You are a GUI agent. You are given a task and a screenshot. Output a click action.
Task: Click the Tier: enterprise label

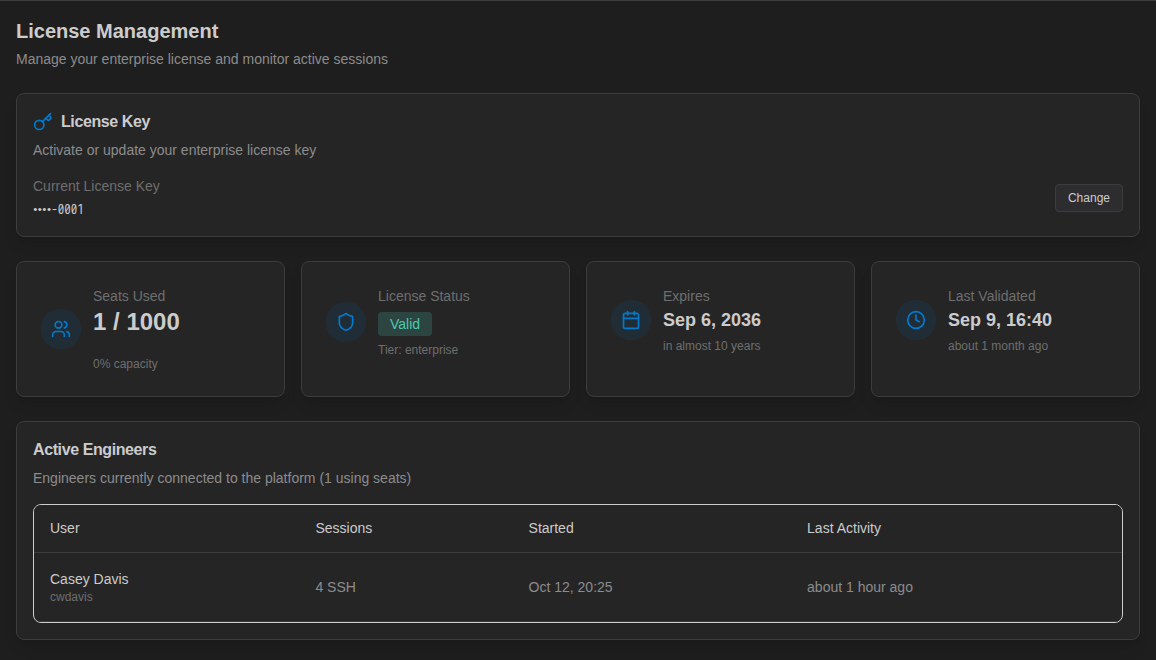(x=418, y=350)
